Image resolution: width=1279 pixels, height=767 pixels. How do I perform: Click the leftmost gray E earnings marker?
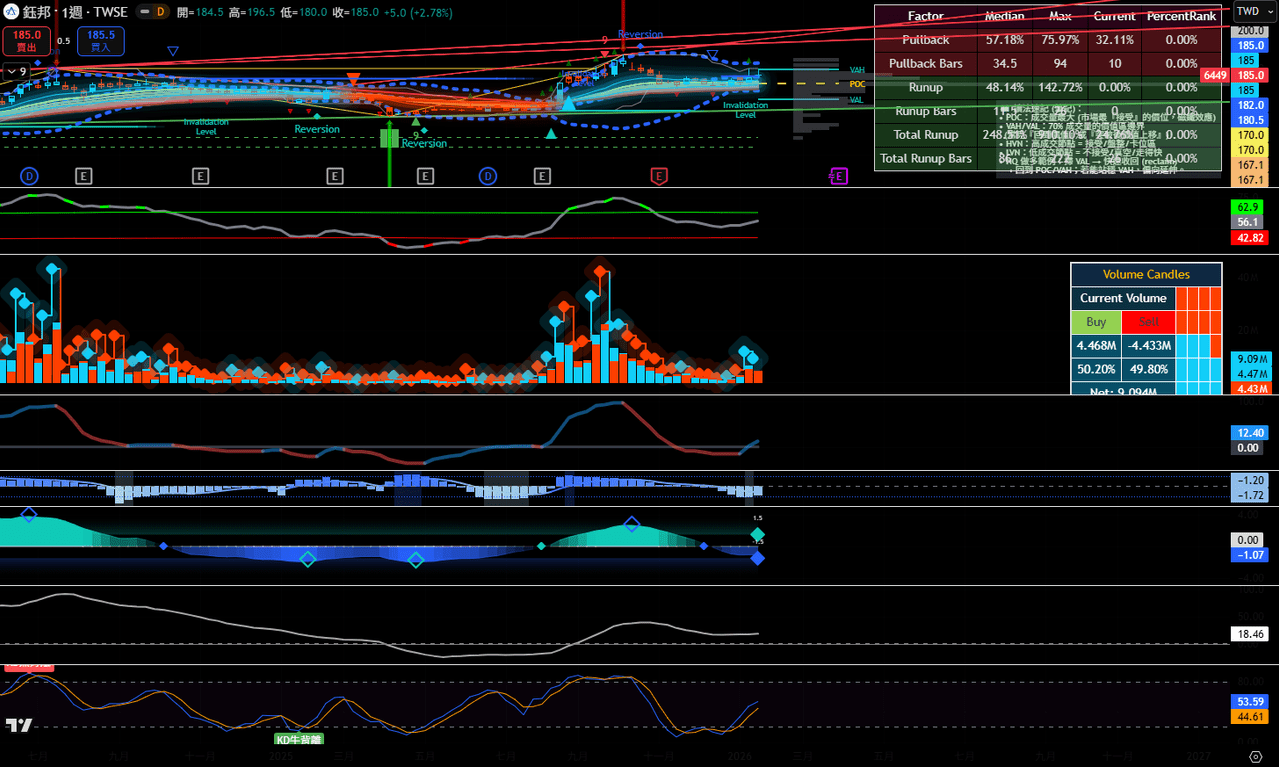click(x=84, y=177)
